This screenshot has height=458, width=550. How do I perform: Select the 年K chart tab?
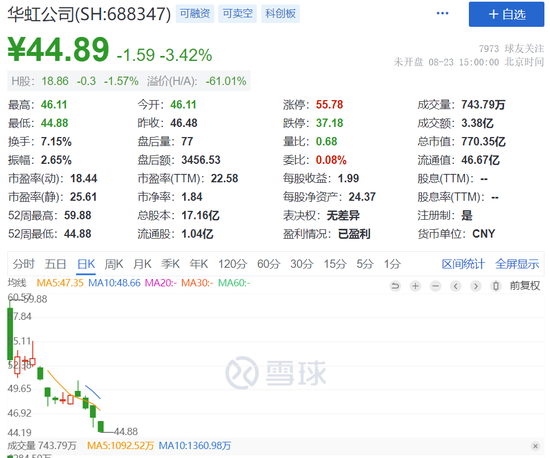tap(199, 264)
